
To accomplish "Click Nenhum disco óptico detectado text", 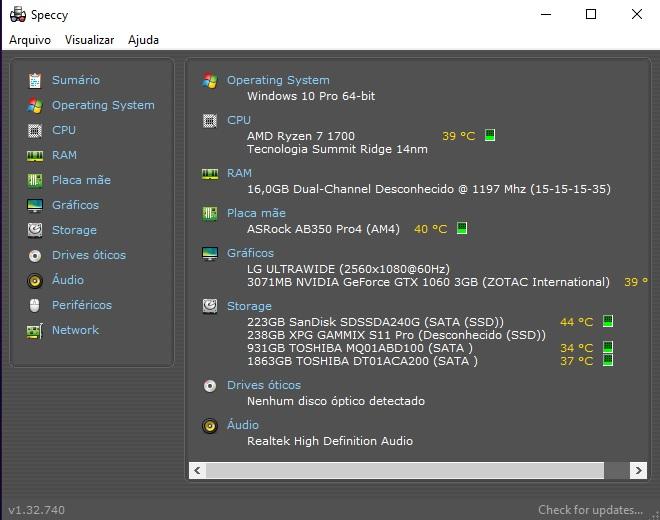I will (x=336, y=401).
